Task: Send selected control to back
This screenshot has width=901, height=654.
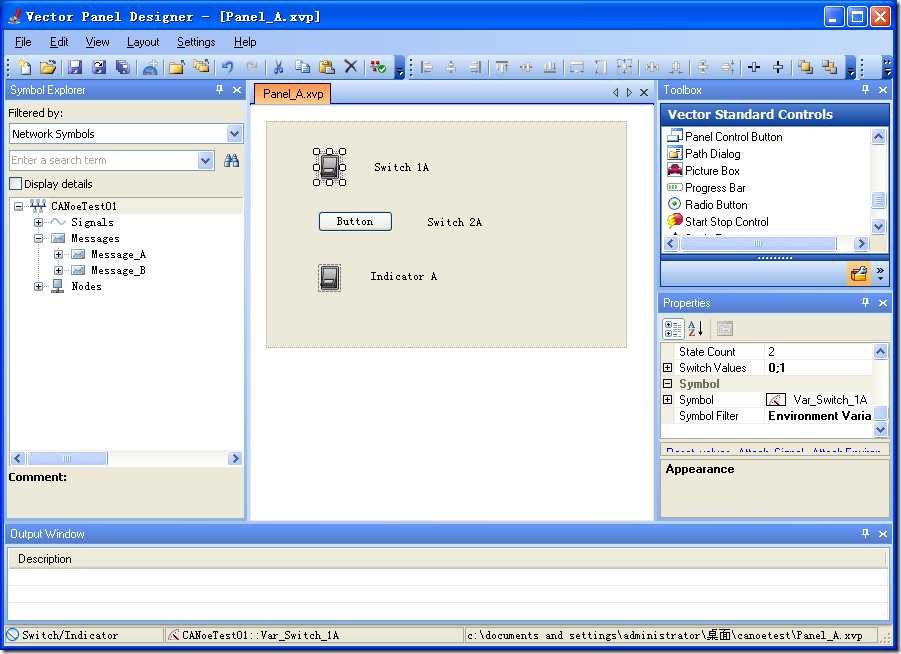Action: click(829, 67)
